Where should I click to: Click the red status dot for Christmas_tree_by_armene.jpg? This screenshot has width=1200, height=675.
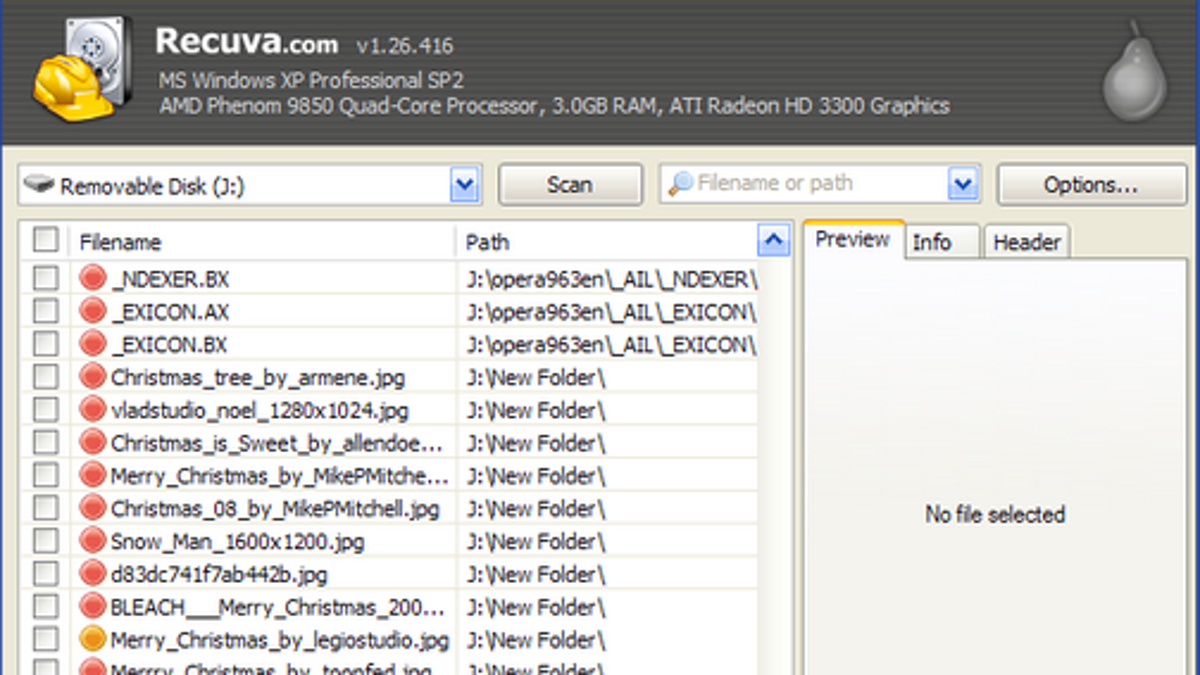[x=93, y=377]
